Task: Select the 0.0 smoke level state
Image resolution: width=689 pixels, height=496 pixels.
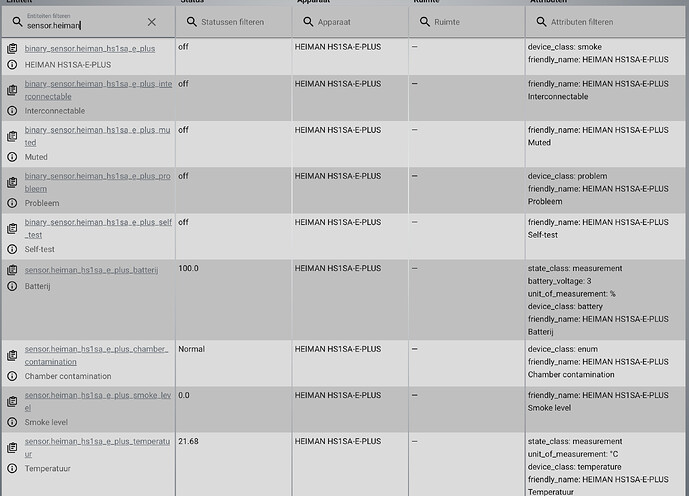Action: click(184, 395)
